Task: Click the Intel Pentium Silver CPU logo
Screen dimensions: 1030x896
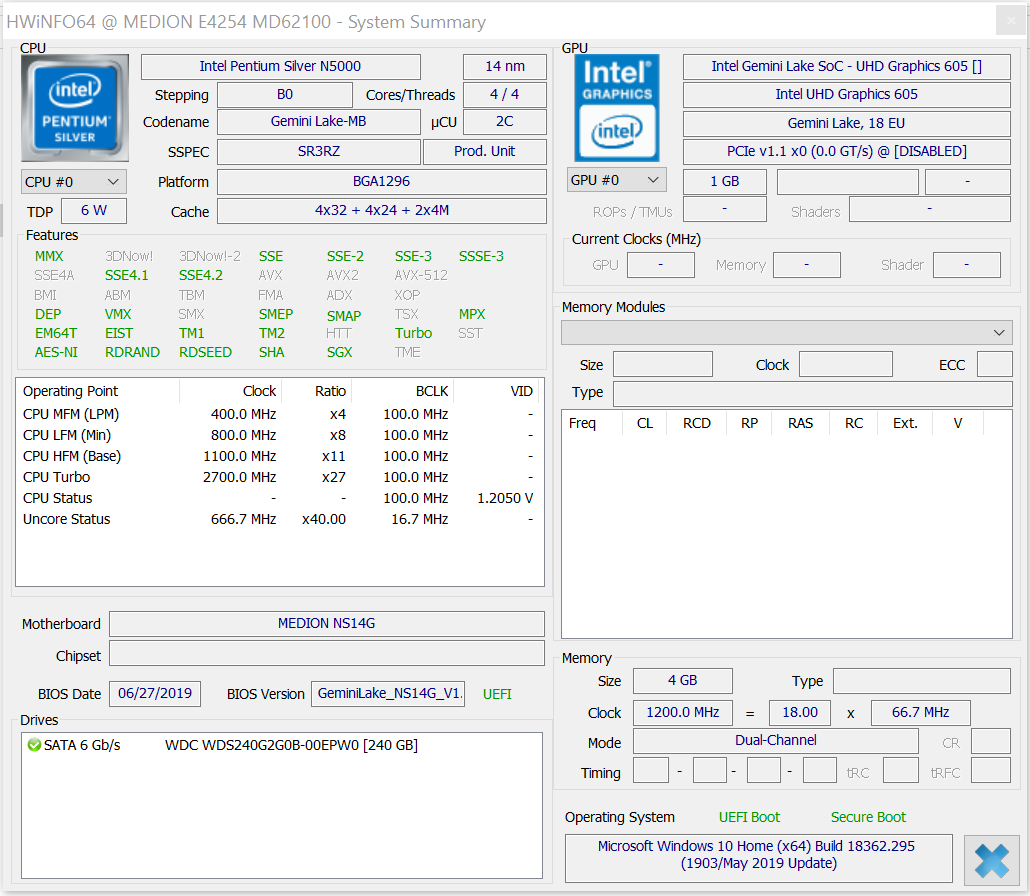Action: [x=75, y=108]
